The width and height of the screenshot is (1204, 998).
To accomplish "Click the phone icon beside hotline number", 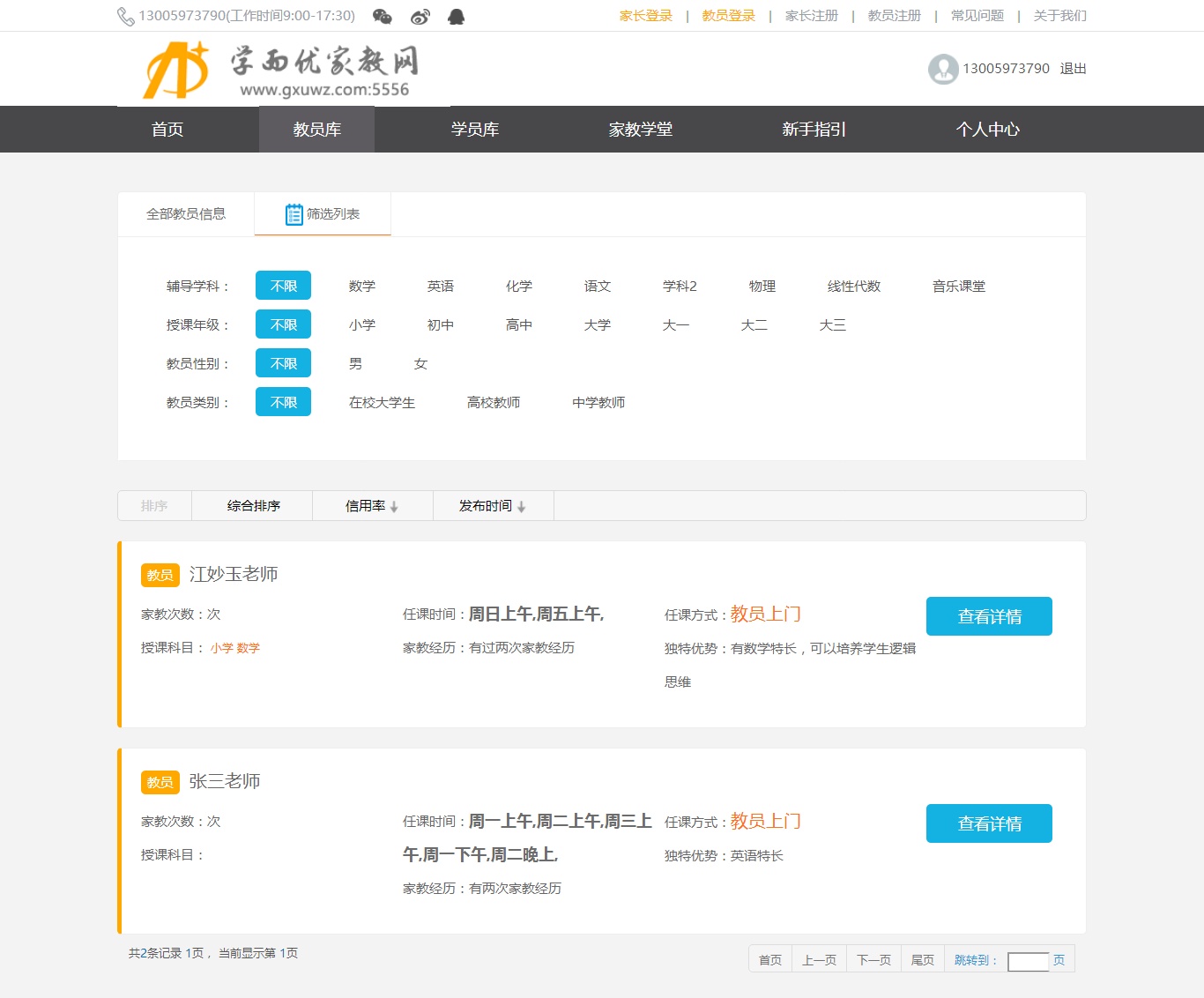I will click(126, 16).
